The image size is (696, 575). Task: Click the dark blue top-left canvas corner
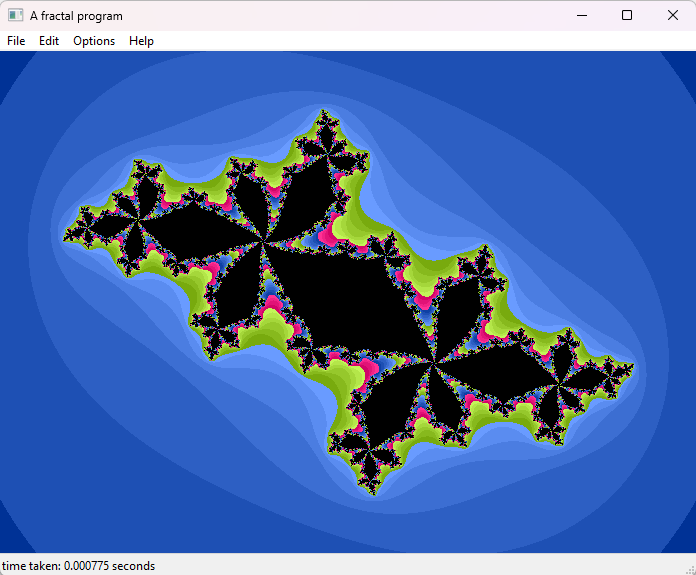tap(8, 60)
